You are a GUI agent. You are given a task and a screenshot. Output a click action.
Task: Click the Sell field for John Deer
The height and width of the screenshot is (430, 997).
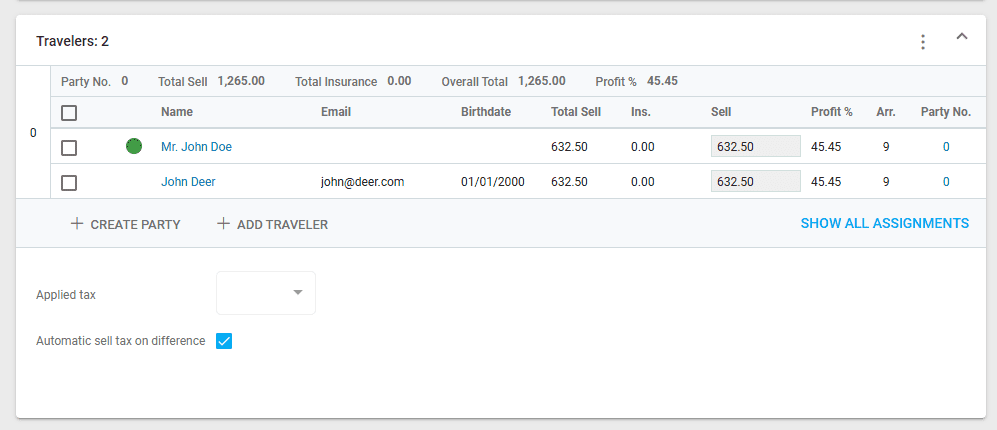[x=755, y=182]
